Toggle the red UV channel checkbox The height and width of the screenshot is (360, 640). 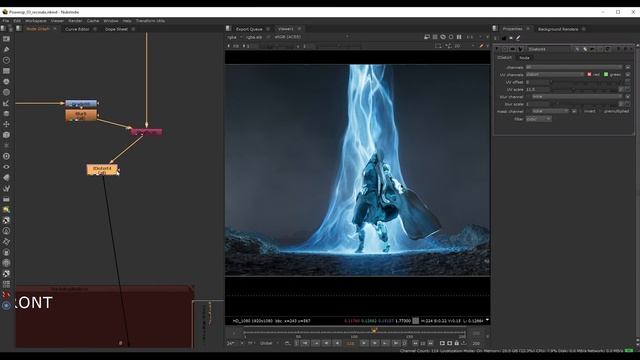(589, 75)
